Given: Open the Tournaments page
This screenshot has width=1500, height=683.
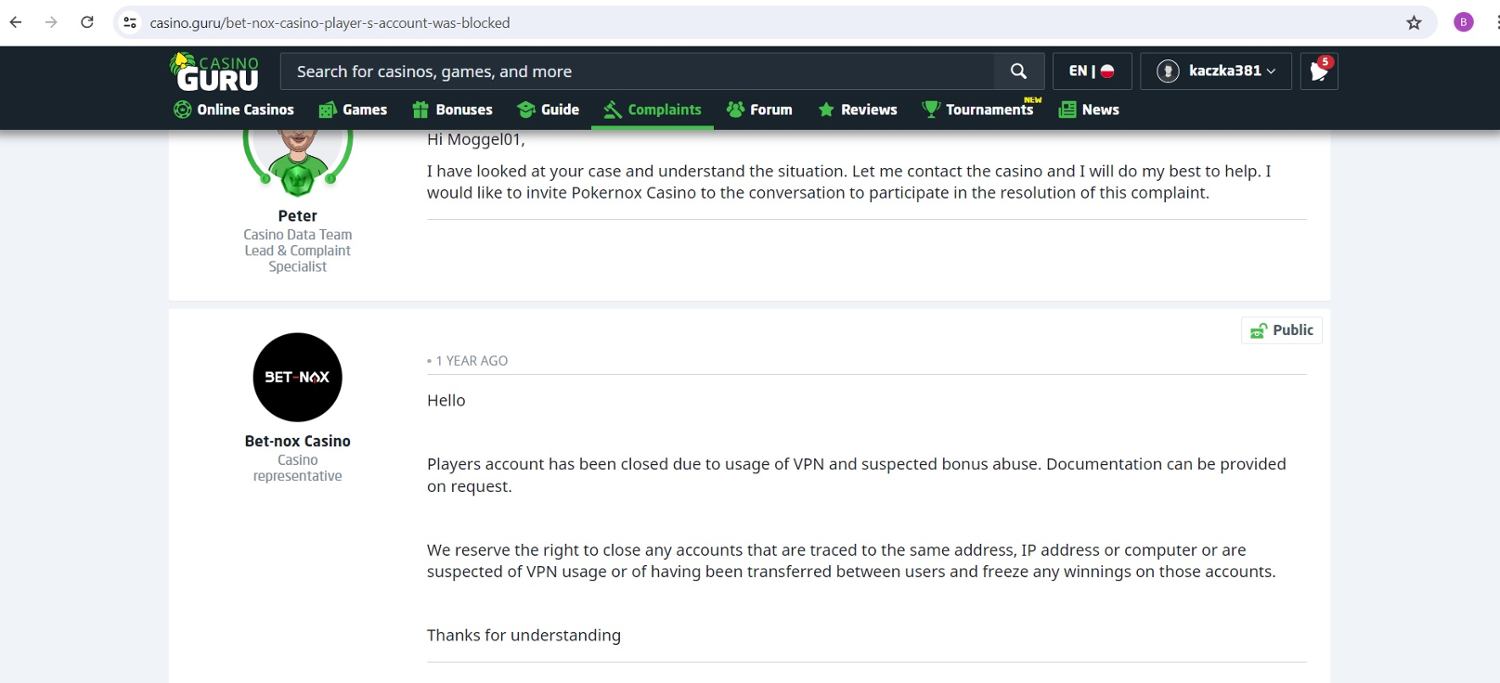Looking at the screenshot, I should pos(980,110).
